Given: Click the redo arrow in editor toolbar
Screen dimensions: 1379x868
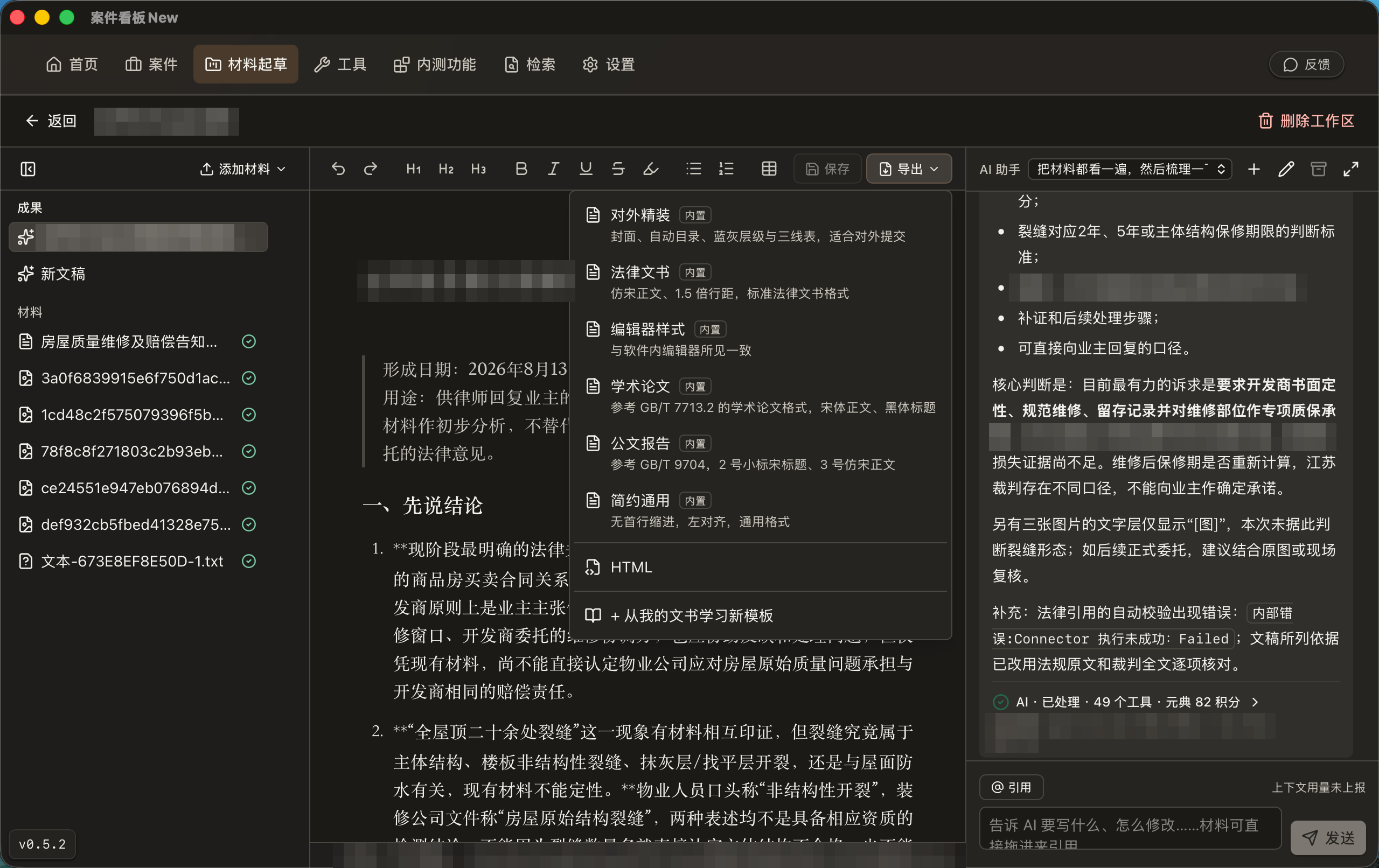Looking at the screenshot, I should 371,169.
